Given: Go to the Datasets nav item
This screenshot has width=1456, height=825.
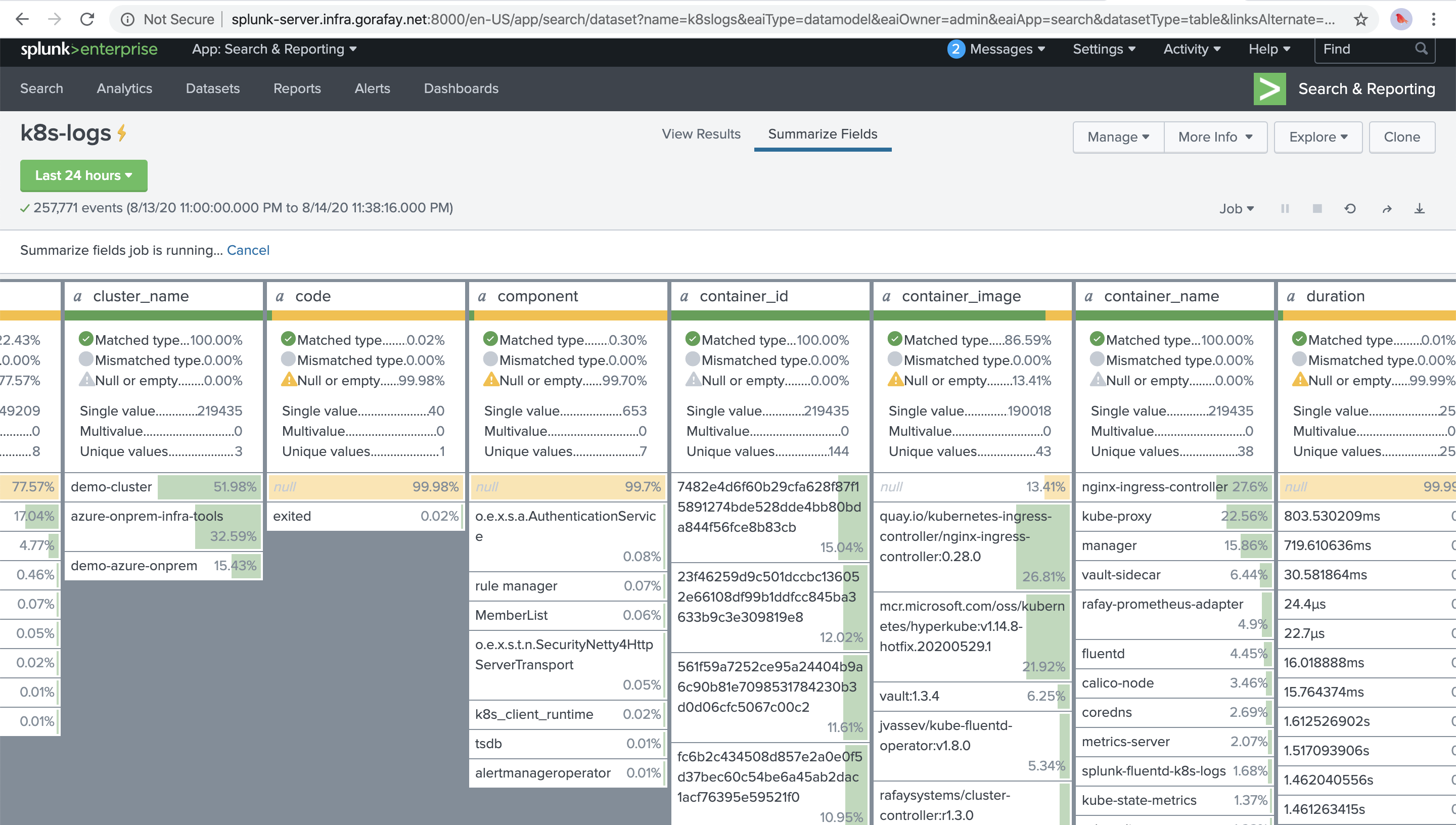Looking at the screenshot, I should (x=212, y=88).
